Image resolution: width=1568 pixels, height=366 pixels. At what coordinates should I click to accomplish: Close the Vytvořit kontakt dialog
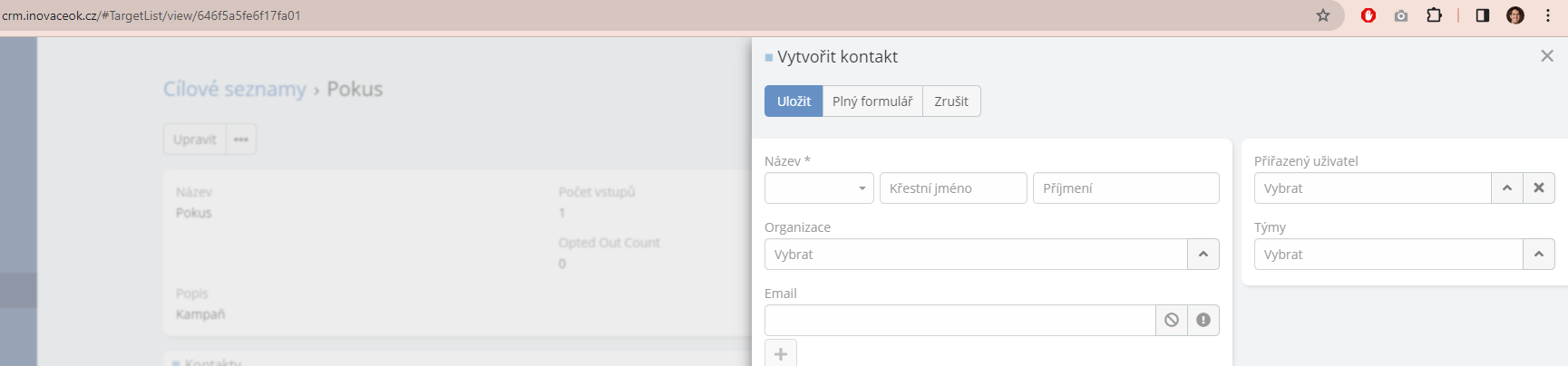click(x=1547, y=56)
